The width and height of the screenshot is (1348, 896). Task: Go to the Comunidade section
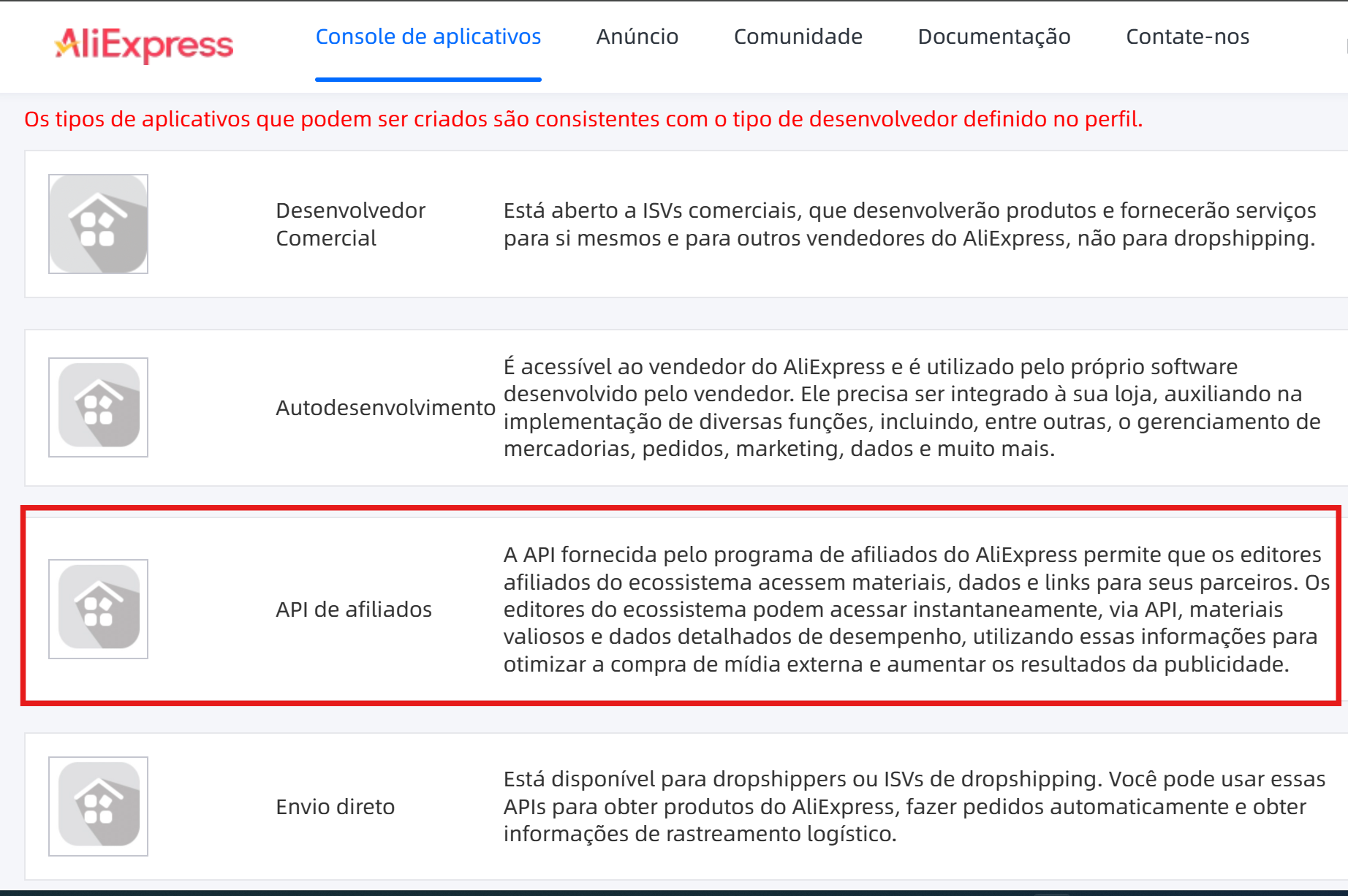[798, 37]
